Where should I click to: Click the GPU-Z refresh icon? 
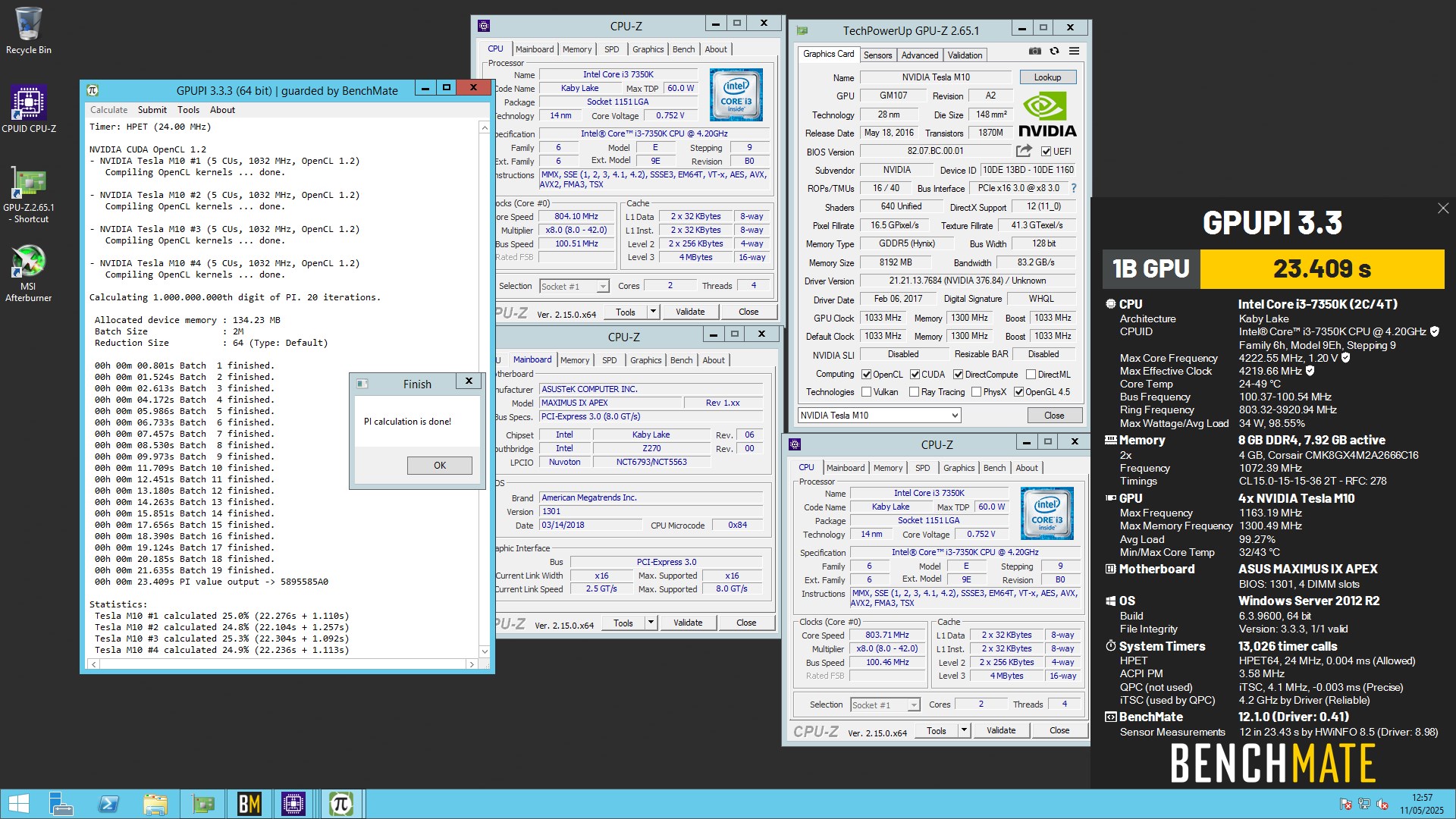click(1054, 51)
